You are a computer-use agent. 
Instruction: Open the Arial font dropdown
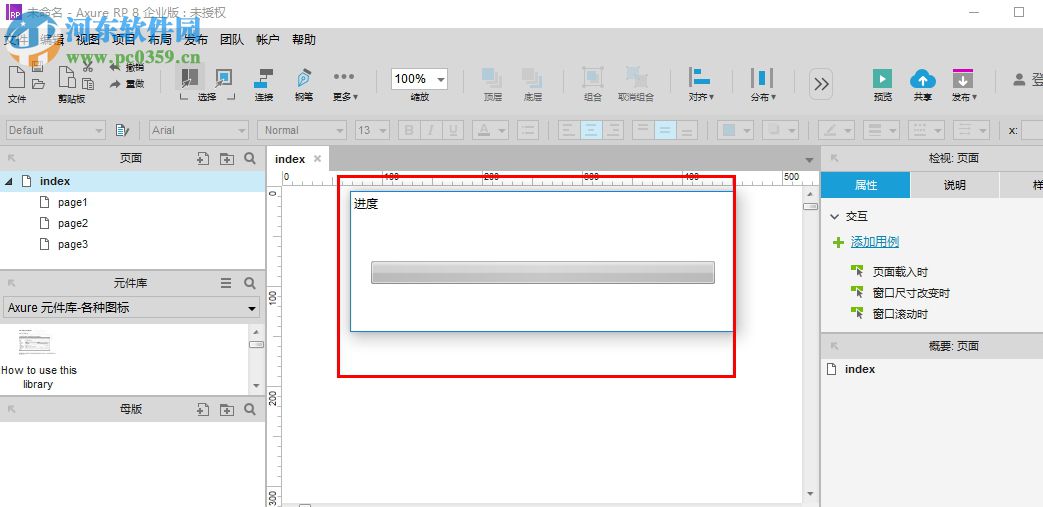[x=199, y=130]
